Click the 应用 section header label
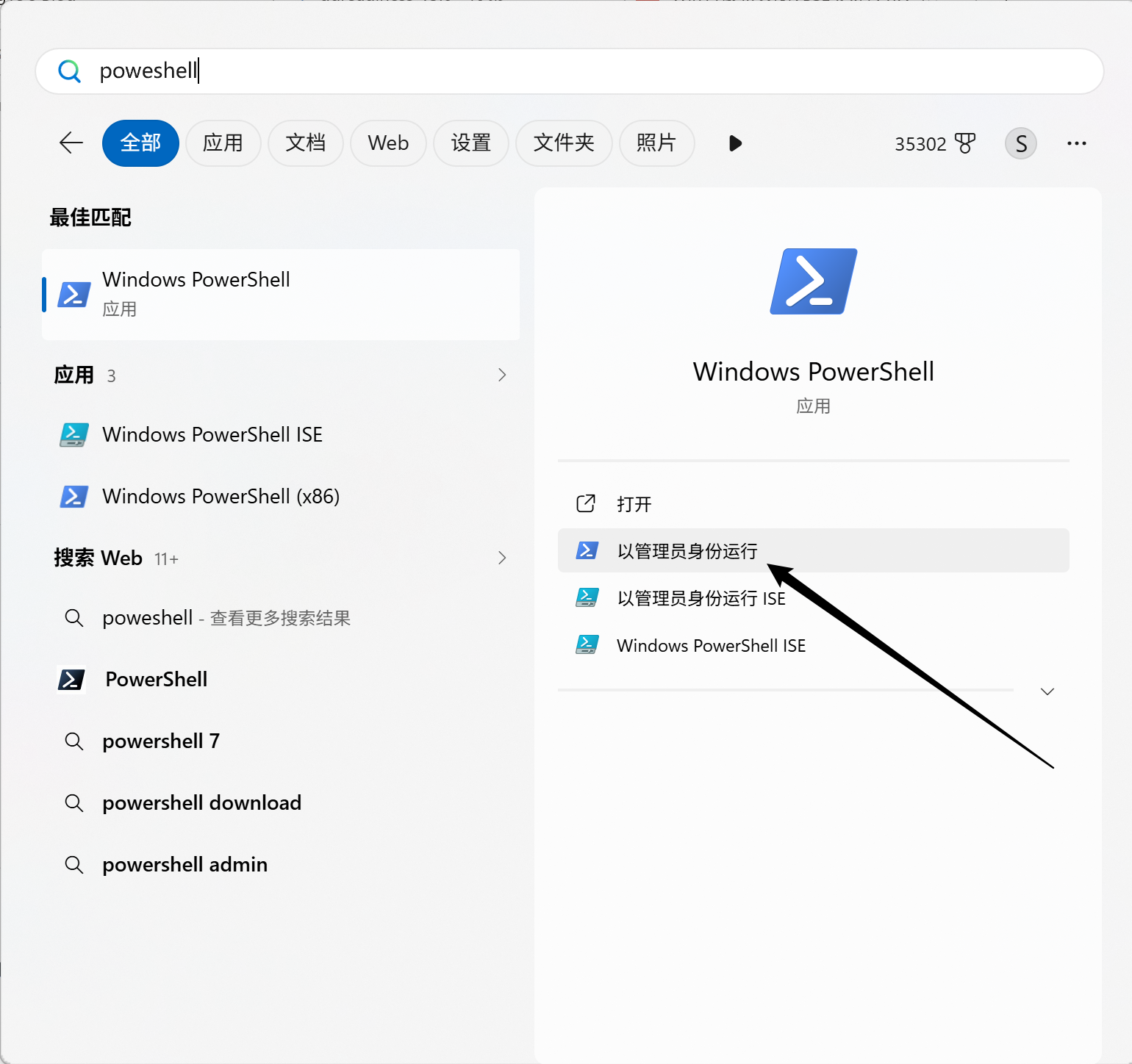 (x=74, y=375)
